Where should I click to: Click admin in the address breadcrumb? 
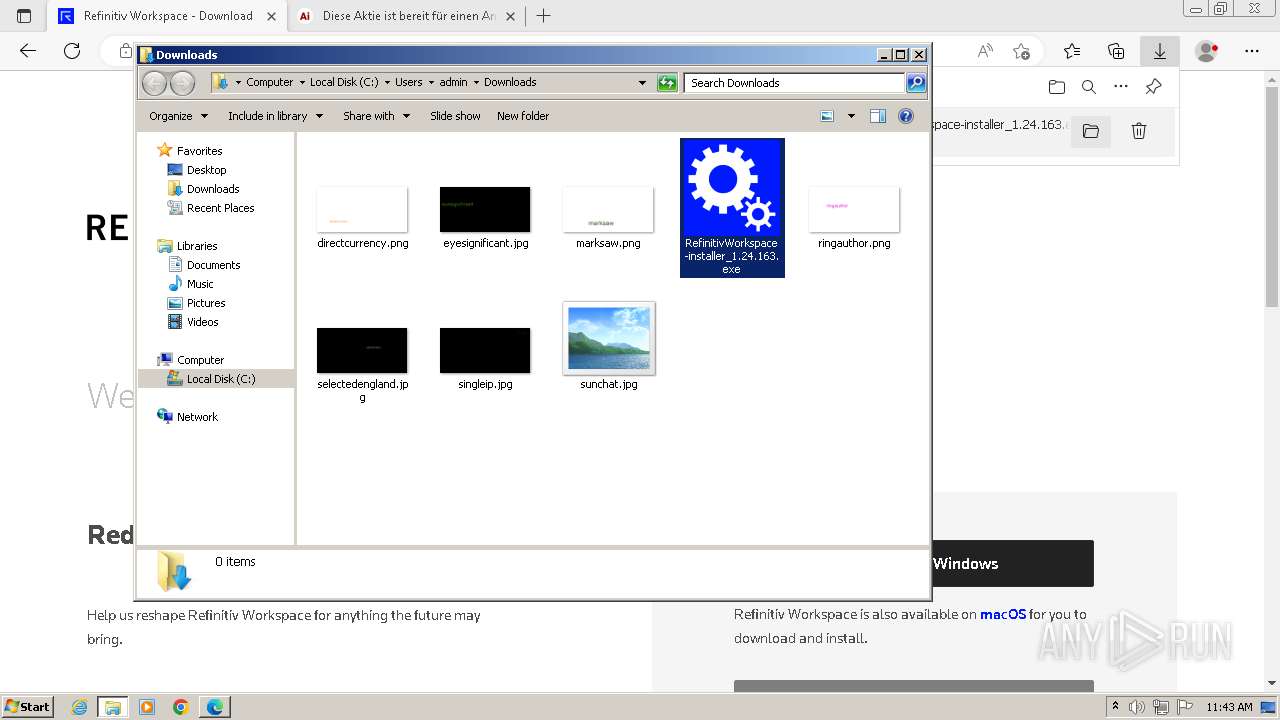[x=453, y=83]
